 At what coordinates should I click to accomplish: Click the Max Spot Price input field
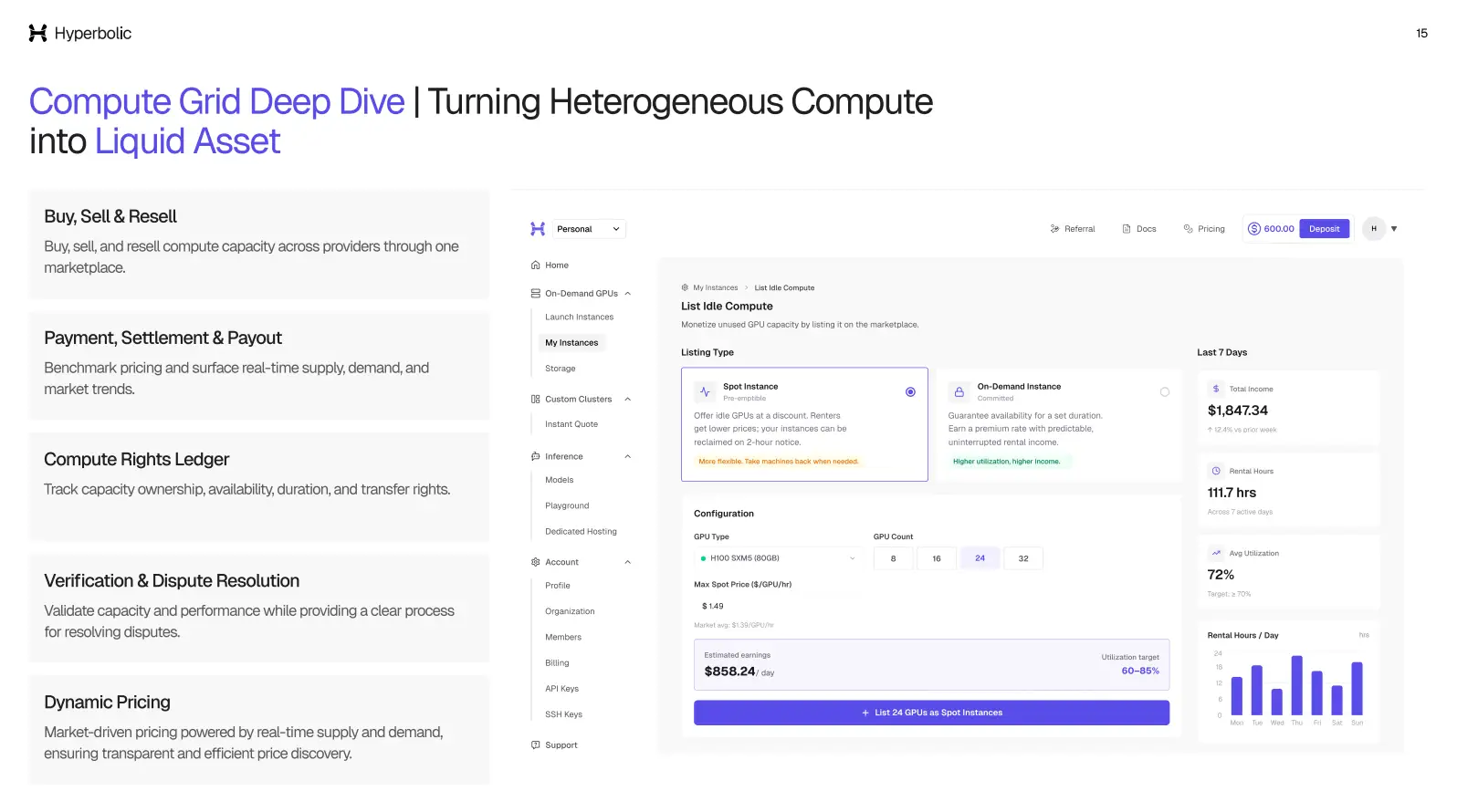pos(777,606)
